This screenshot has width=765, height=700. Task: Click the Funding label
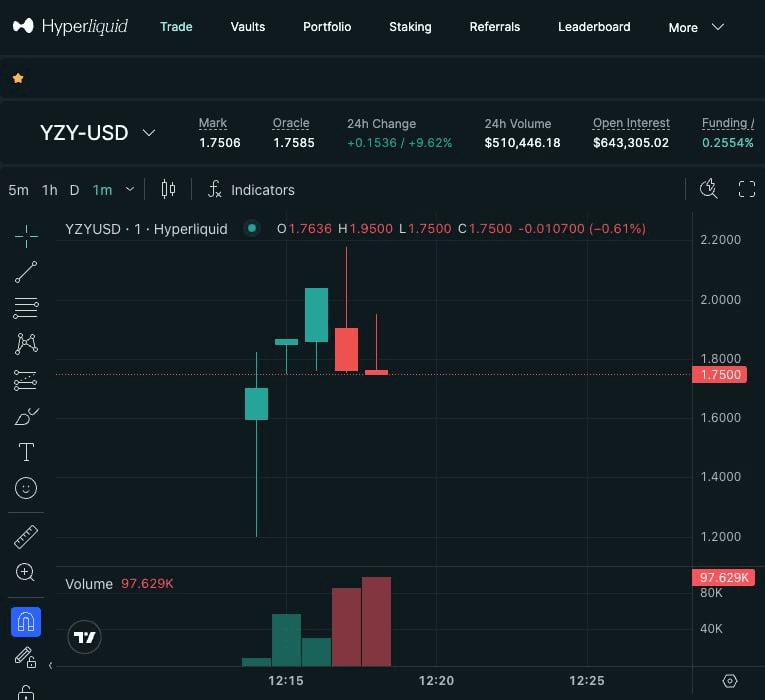728,123
